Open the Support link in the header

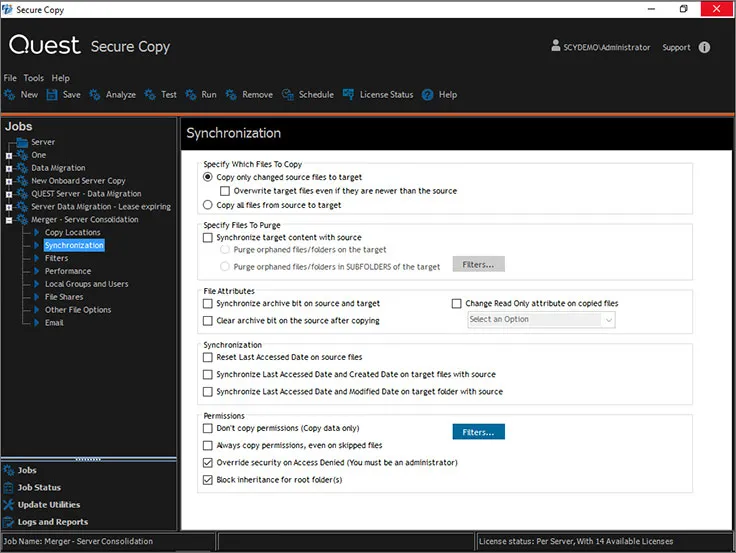pos(676,47)
